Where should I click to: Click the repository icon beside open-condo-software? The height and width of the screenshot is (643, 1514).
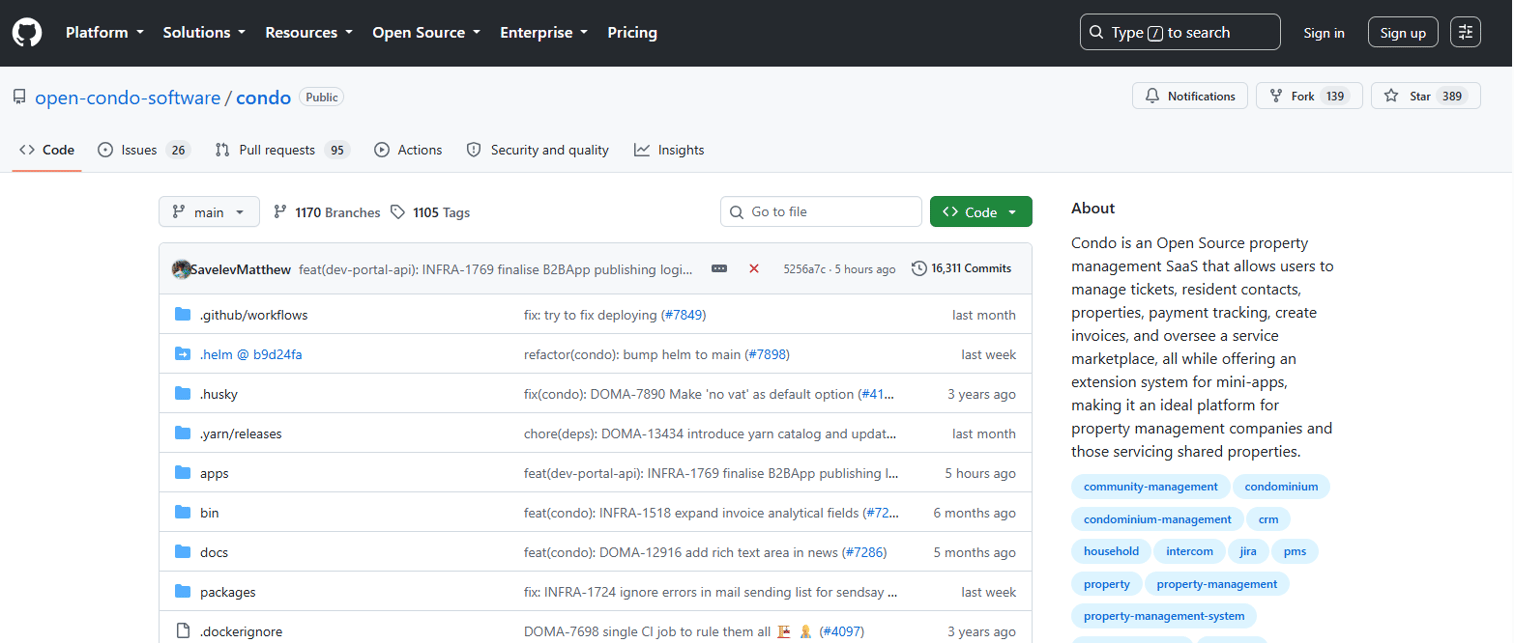coord(19,97)
